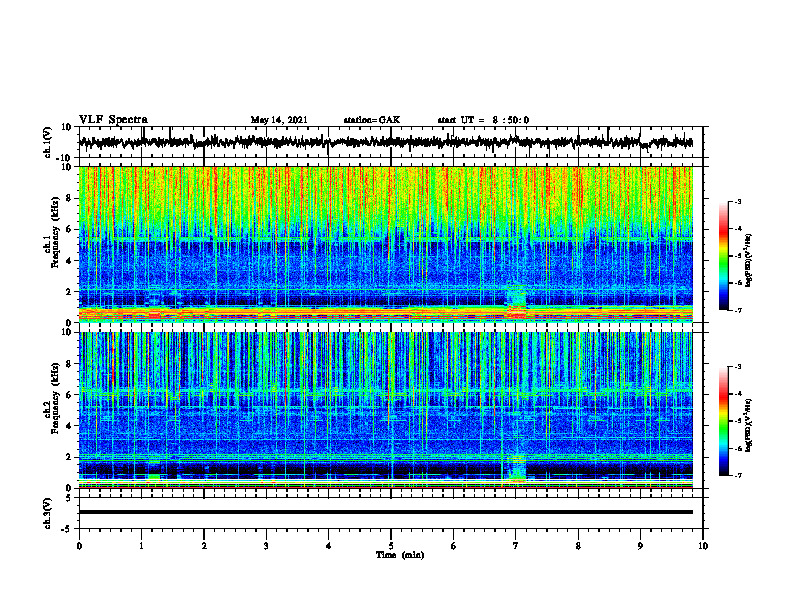Click the "-7" label on upper color scale

click(x=737, y=310)
